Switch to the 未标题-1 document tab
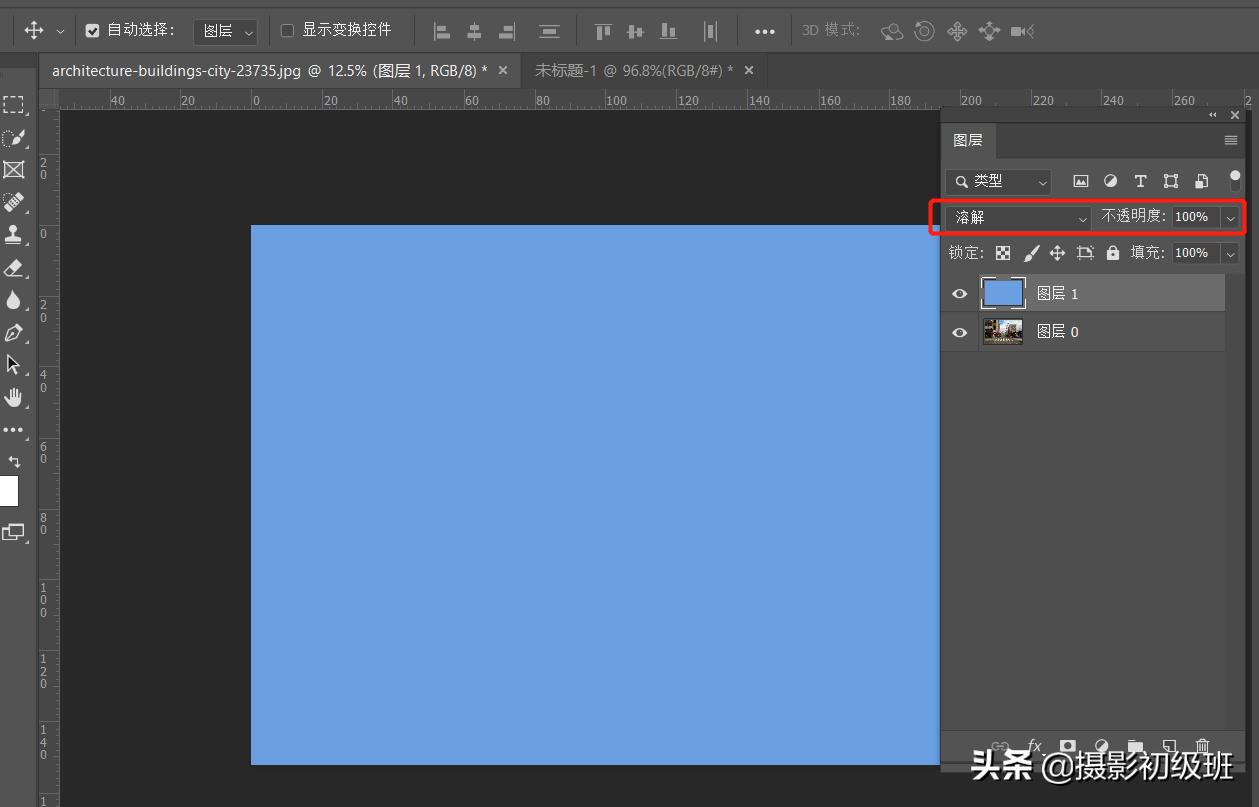The image size is (1259, 807). [633, 70]
